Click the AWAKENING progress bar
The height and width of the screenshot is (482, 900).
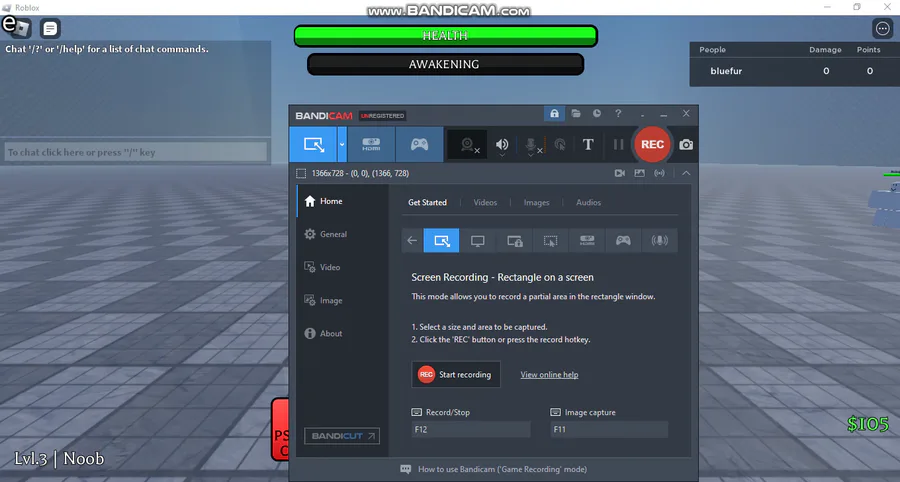click(445, 64)
